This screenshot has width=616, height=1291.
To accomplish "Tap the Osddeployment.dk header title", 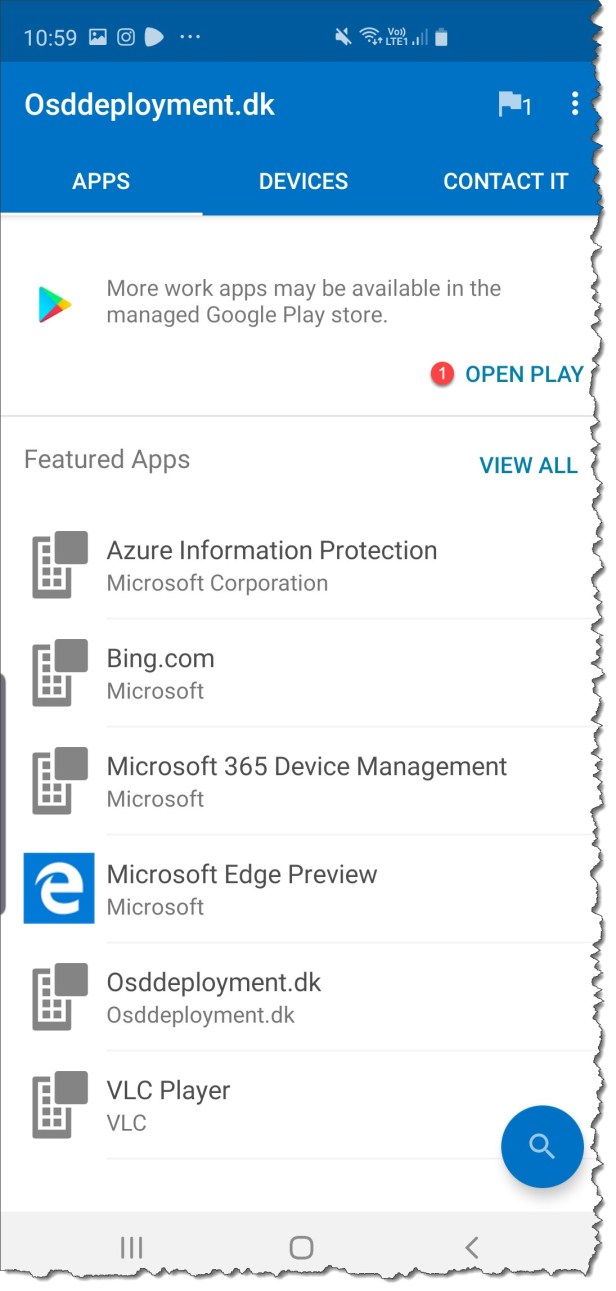I will pyautogui.click(x=149, y=105).
